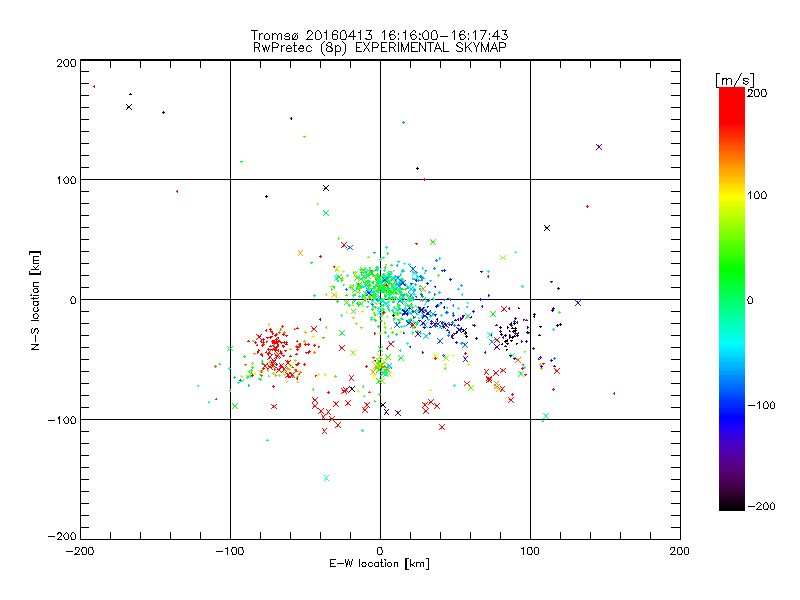Click the 'E-W location [km]' axis label

(379, 564)
